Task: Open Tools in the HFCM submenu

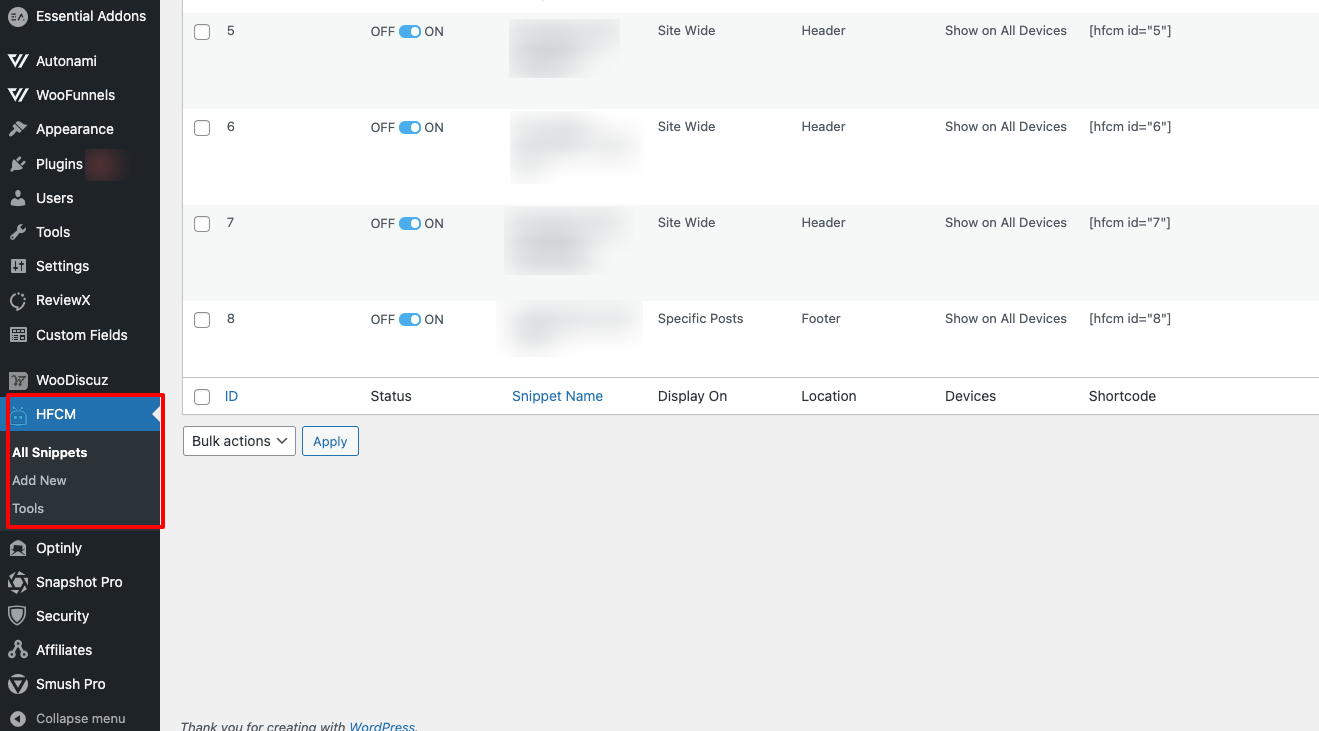Action: [28, 508]
